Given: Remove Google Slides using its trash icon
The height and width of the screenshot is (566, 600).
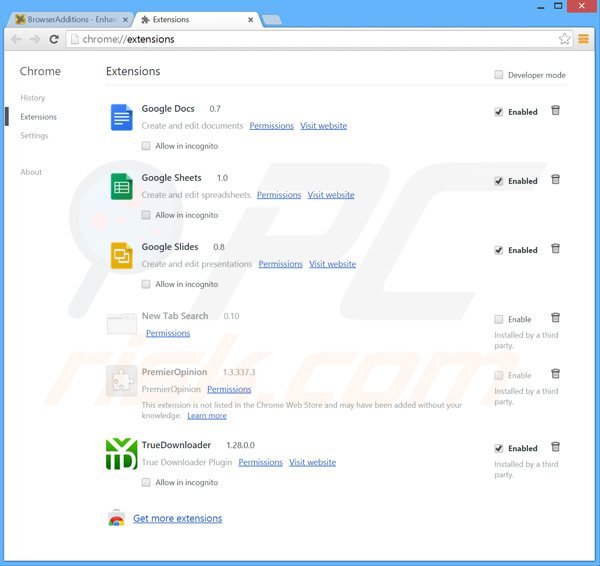Looking at the screenshot, I should point(555,249).
